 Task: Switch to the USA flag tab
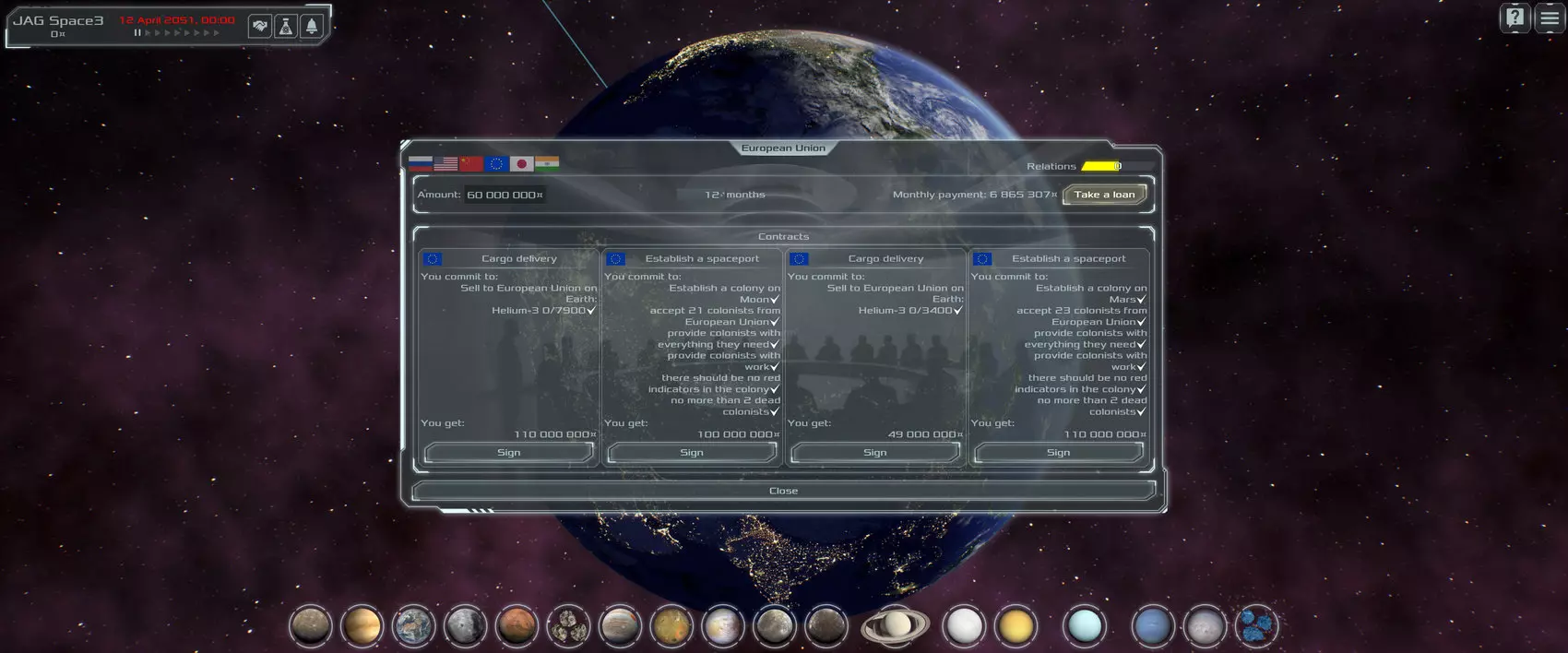(445, 163)
